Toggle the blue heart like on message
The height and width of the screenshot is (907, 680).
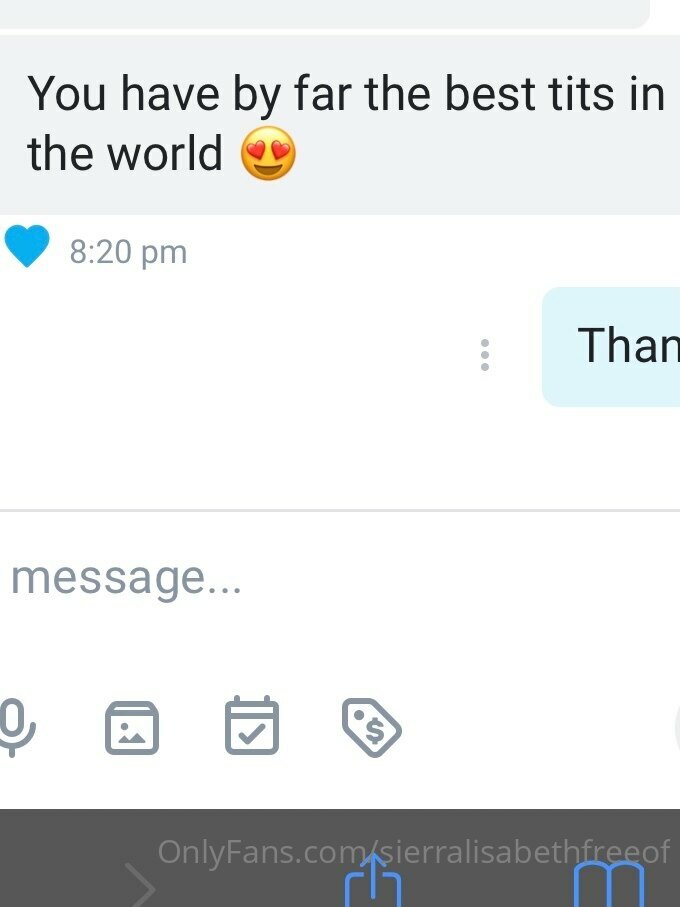27,246
